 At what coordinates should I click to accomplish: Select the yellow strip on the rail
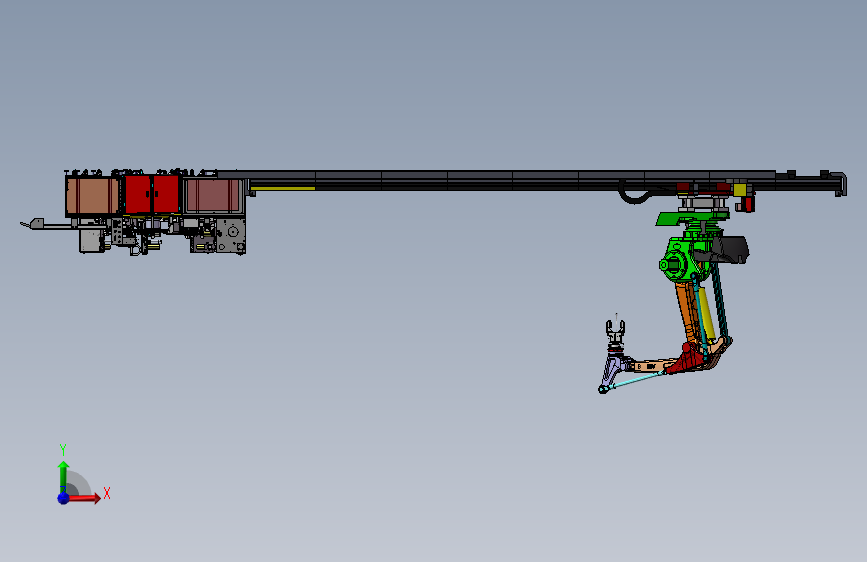click(x=283, y=189)
